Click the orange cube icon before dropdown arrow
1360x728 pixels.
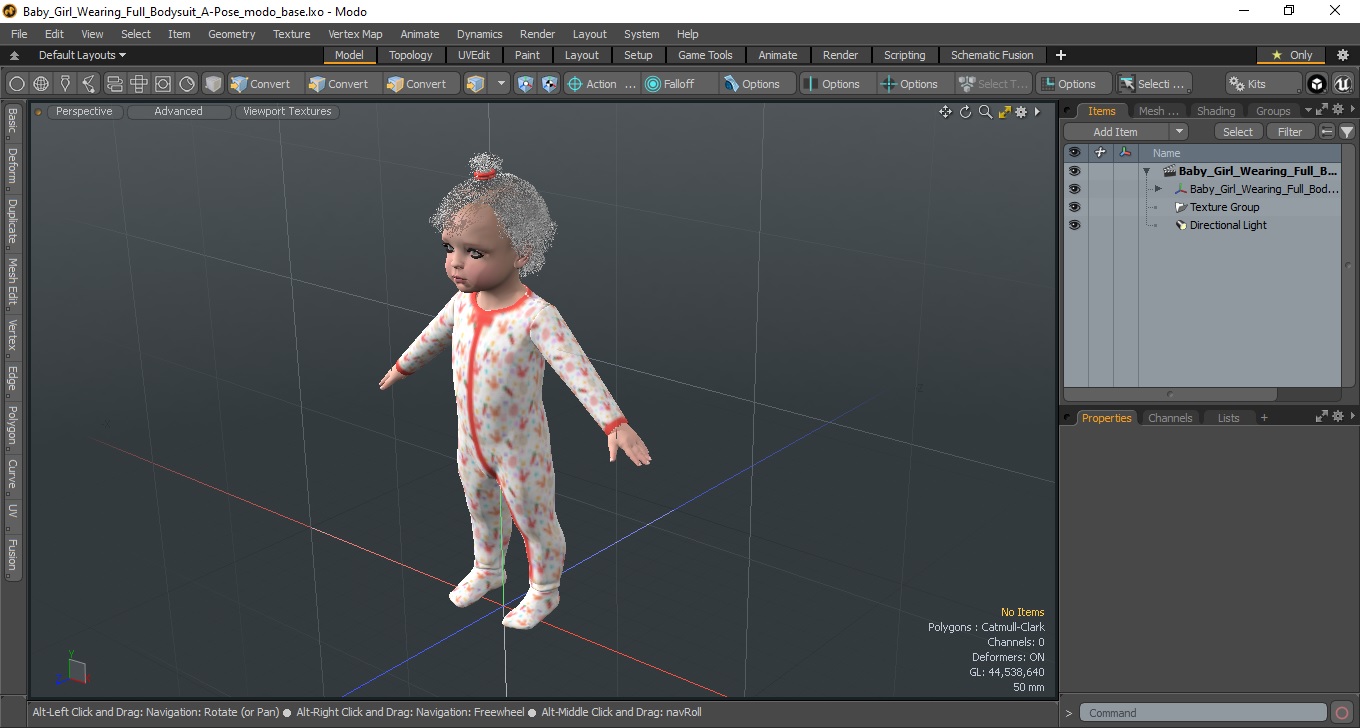(476, 84)
